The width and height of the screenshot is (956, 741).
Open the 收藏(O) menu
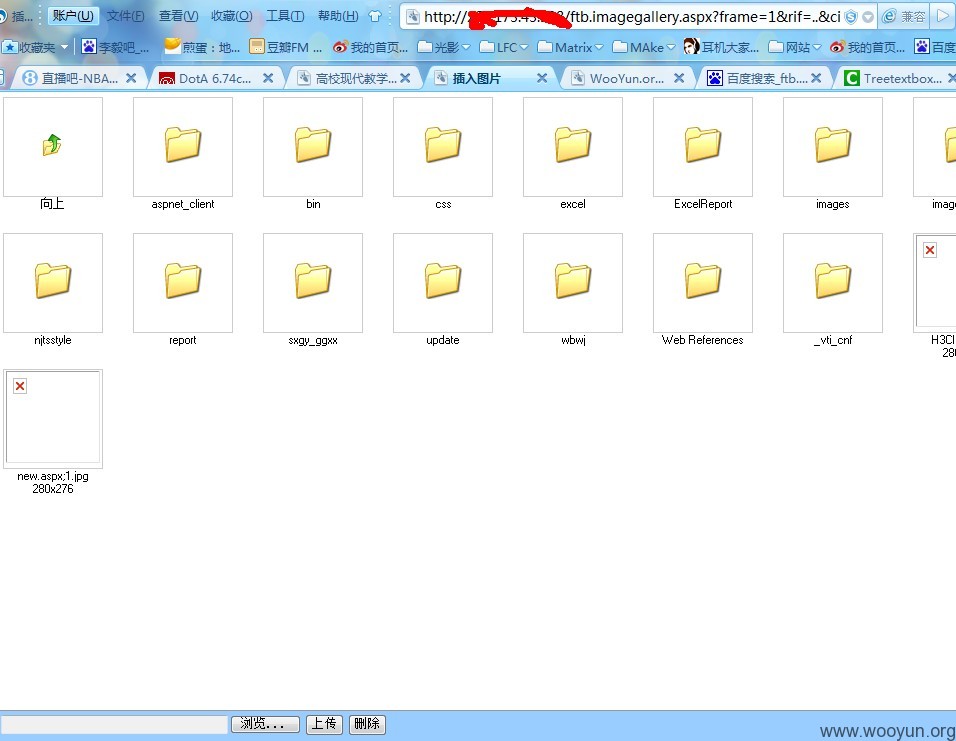(x=232, y=16)
